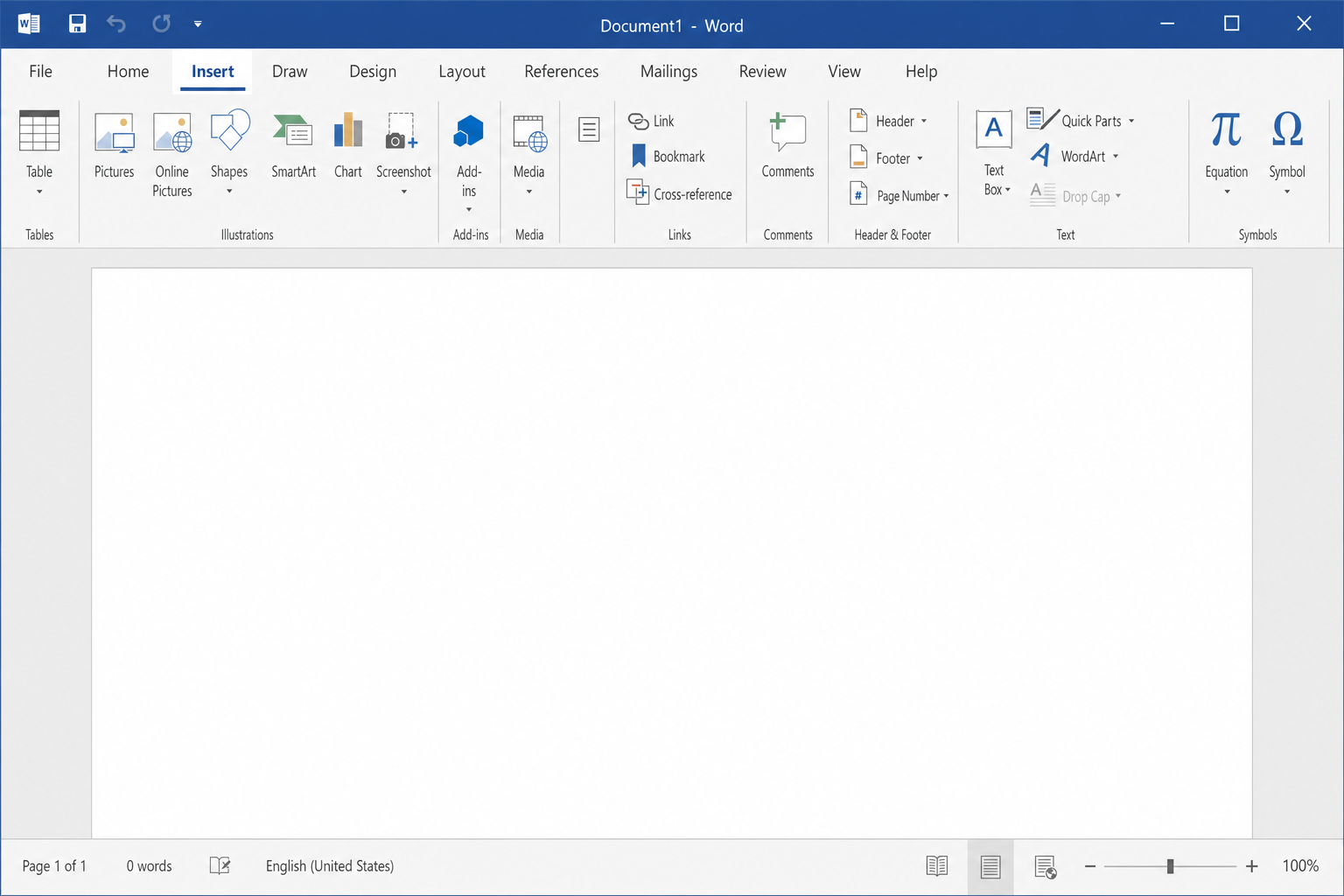Viewport: 1344px width, 896px height.
Task: Click the Screenshot tool
Action: click(x=403, y=153)
